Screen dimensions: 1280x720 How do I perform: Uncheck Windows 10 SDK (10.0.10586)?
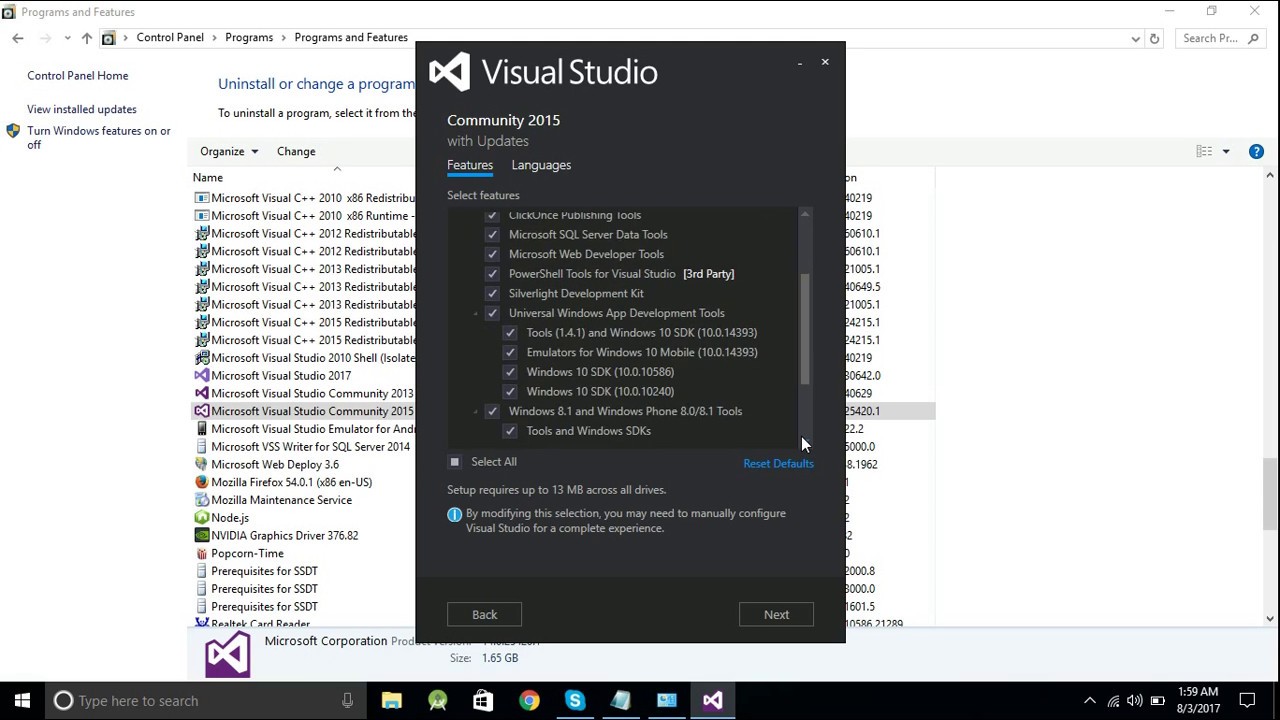(x=510, y=372)
